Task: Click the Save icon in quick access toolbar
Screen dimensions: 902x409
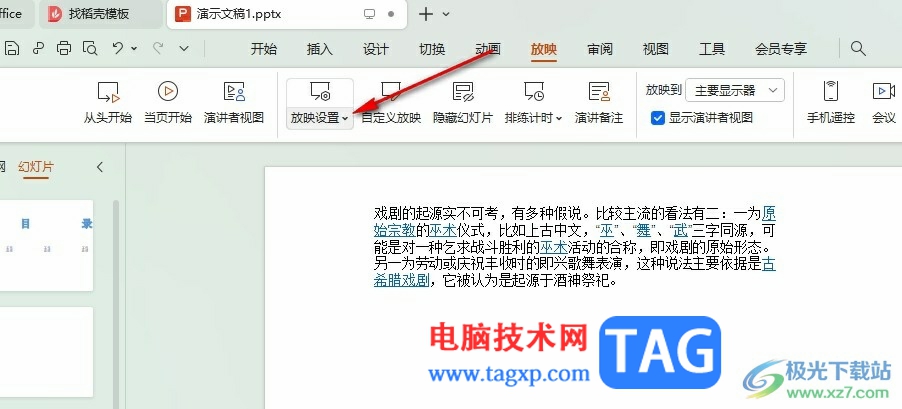Action: [12, 49]
